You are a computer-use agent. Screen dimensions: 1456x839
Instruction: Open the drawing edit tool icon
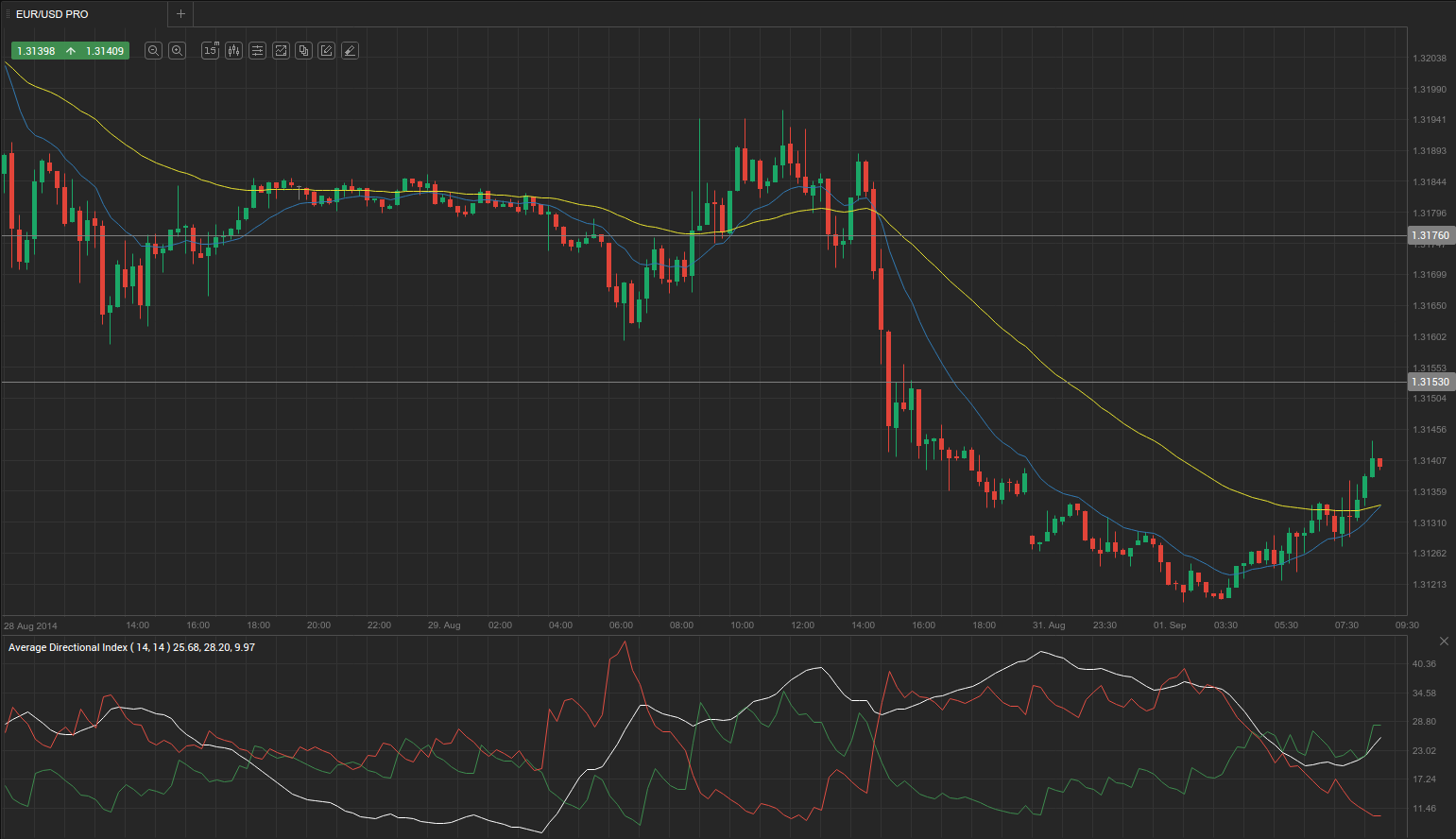click(326, 51)
